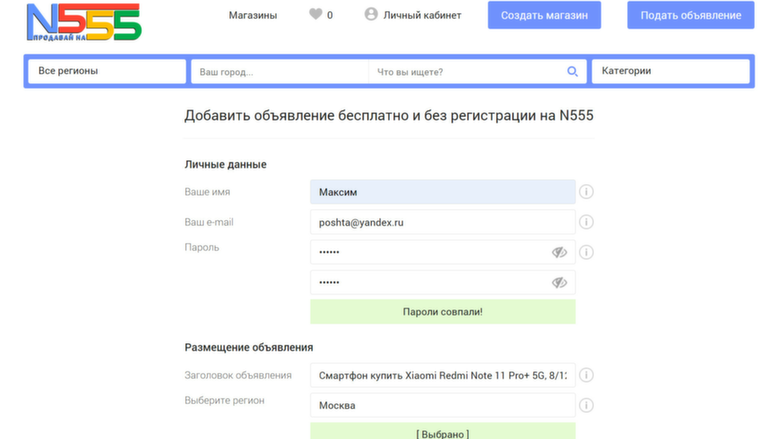Screen dimensions: 780x439
Task: Click the N555 site logo
Action: [84, 21]
